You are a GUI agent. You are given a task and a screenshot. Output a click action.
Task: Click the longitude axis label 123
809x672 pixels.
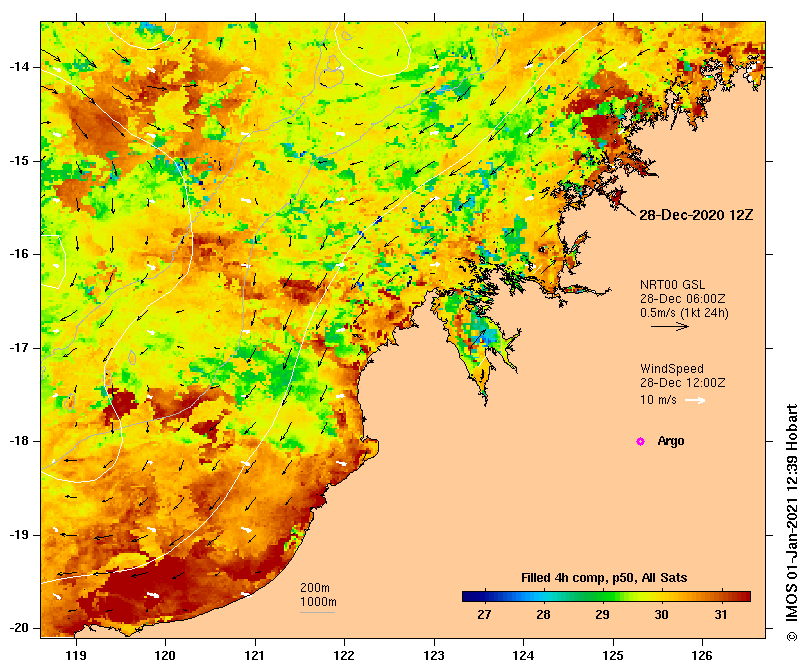[434, 655]
